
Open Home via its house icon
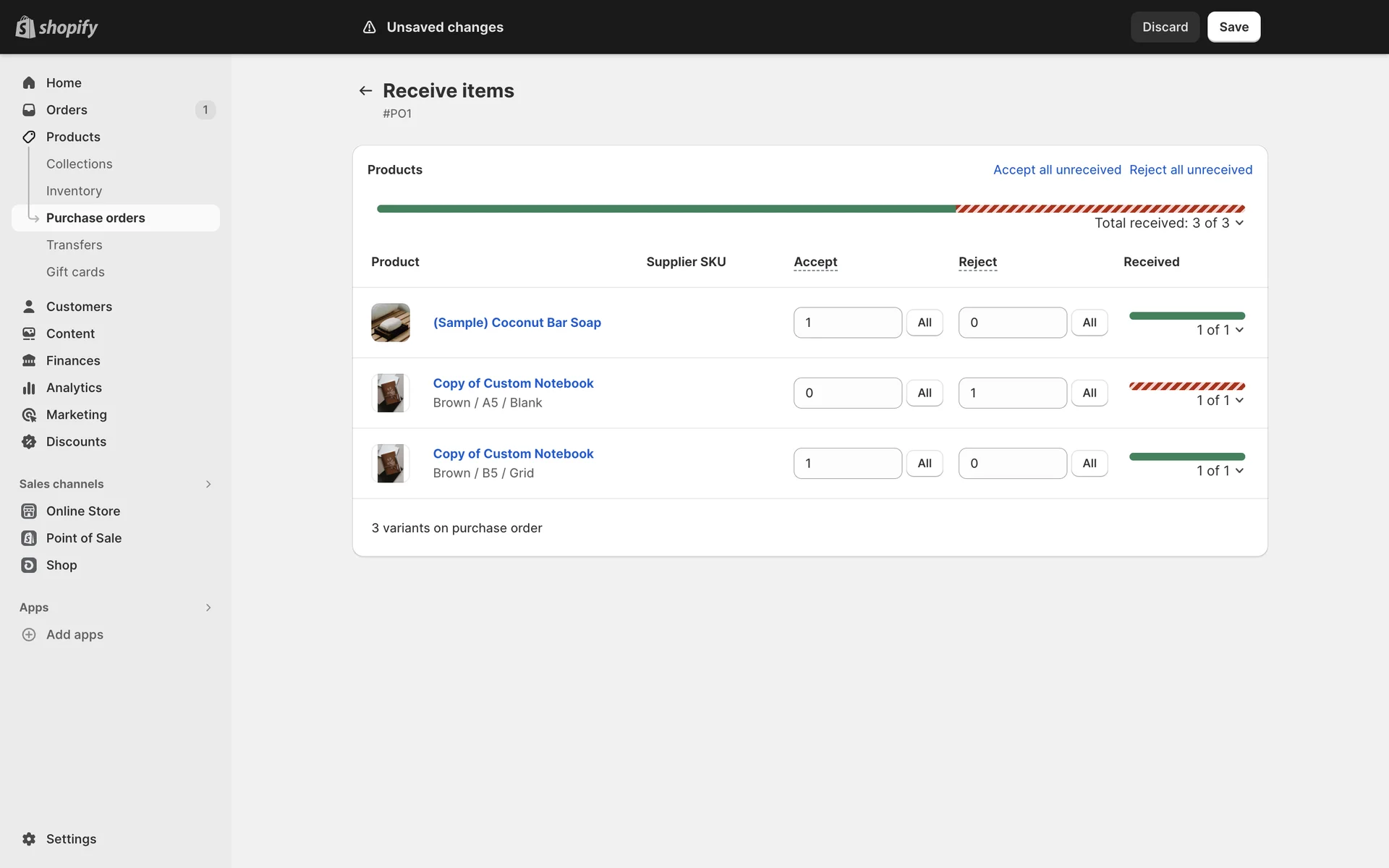[29, 82]
